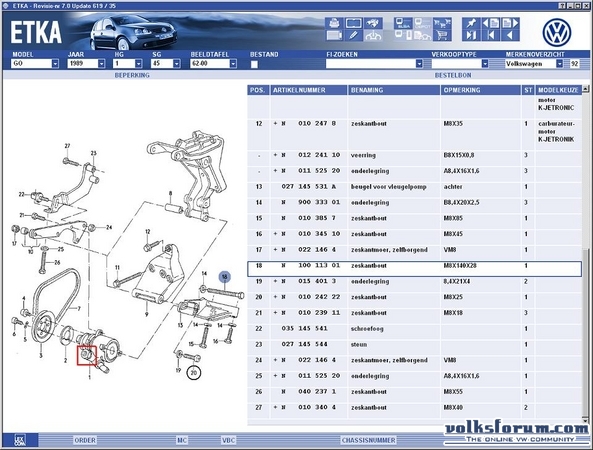Open the BESTELBON menu
Viewport: 593px width, 450px height.
453,75
